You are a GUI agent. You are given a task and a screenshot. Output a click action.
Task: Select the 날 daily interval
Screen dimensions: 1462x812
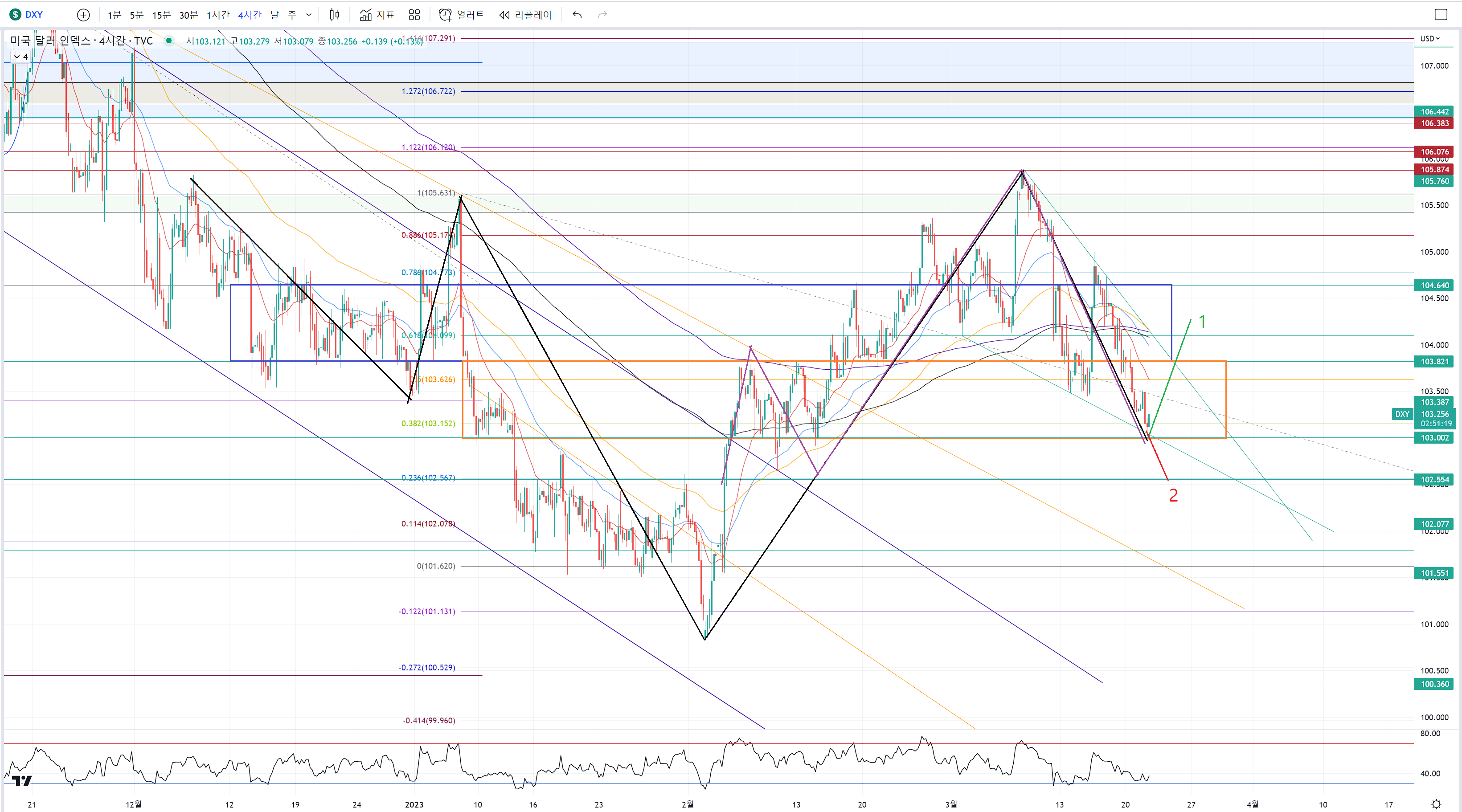click(274, 15)
